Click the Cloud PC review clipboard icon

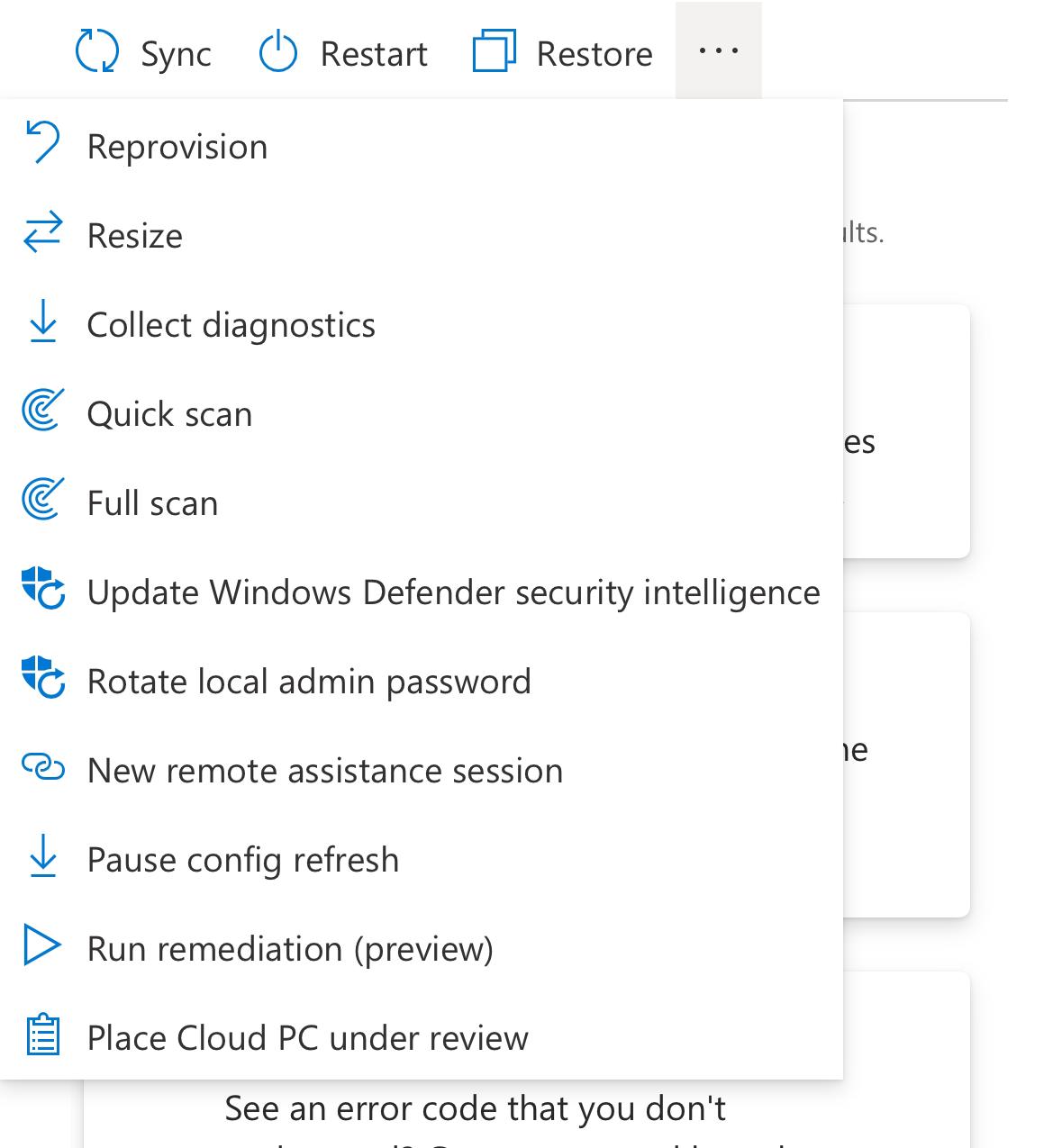[x=42, y=1035]
